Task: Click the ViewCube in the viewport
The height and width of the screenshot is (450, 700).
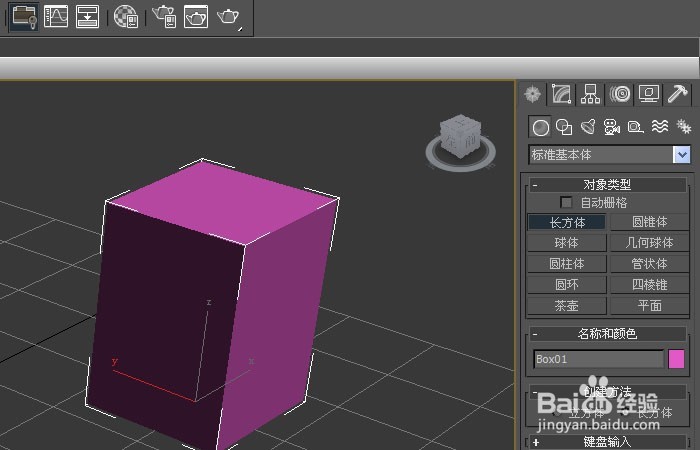Action: [460, 136]
